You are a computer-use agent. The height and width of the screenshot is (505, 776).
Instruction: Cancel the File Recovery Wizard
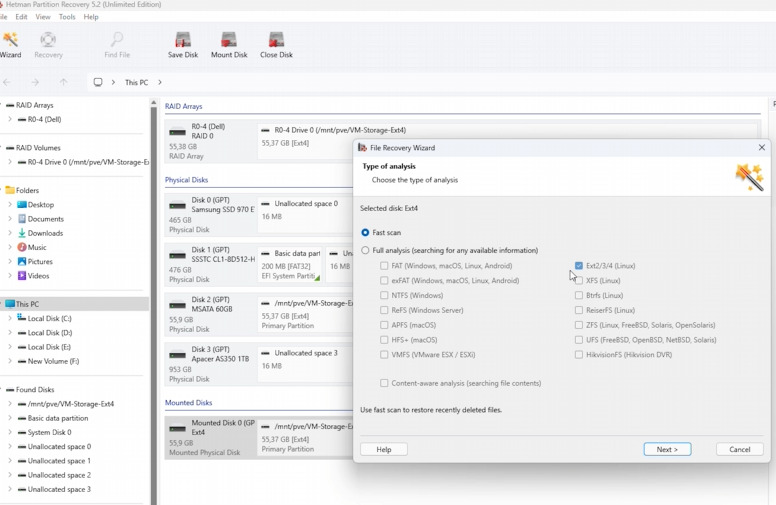click(x=739, y=449)
